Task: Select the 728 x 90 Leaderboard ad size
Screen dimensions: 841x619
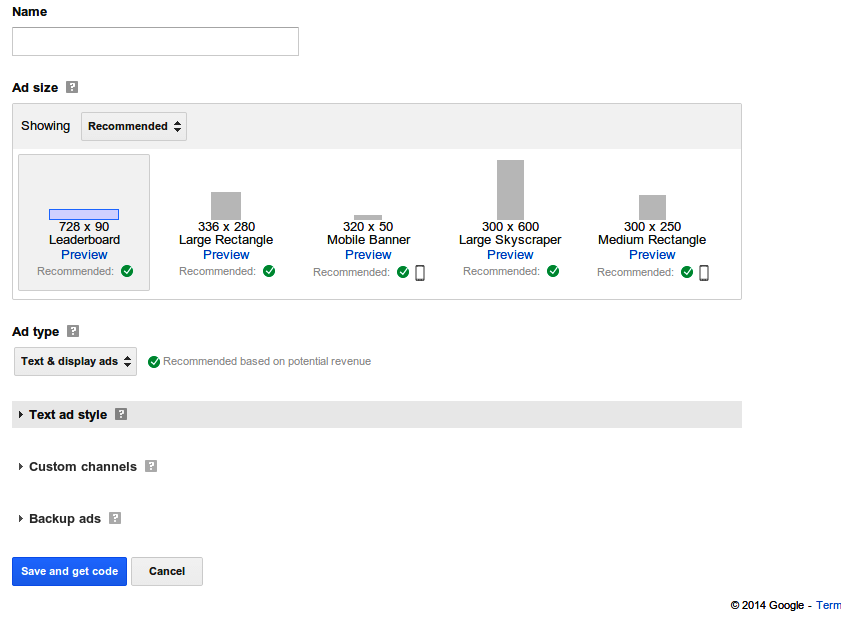Action: [84, 223]
